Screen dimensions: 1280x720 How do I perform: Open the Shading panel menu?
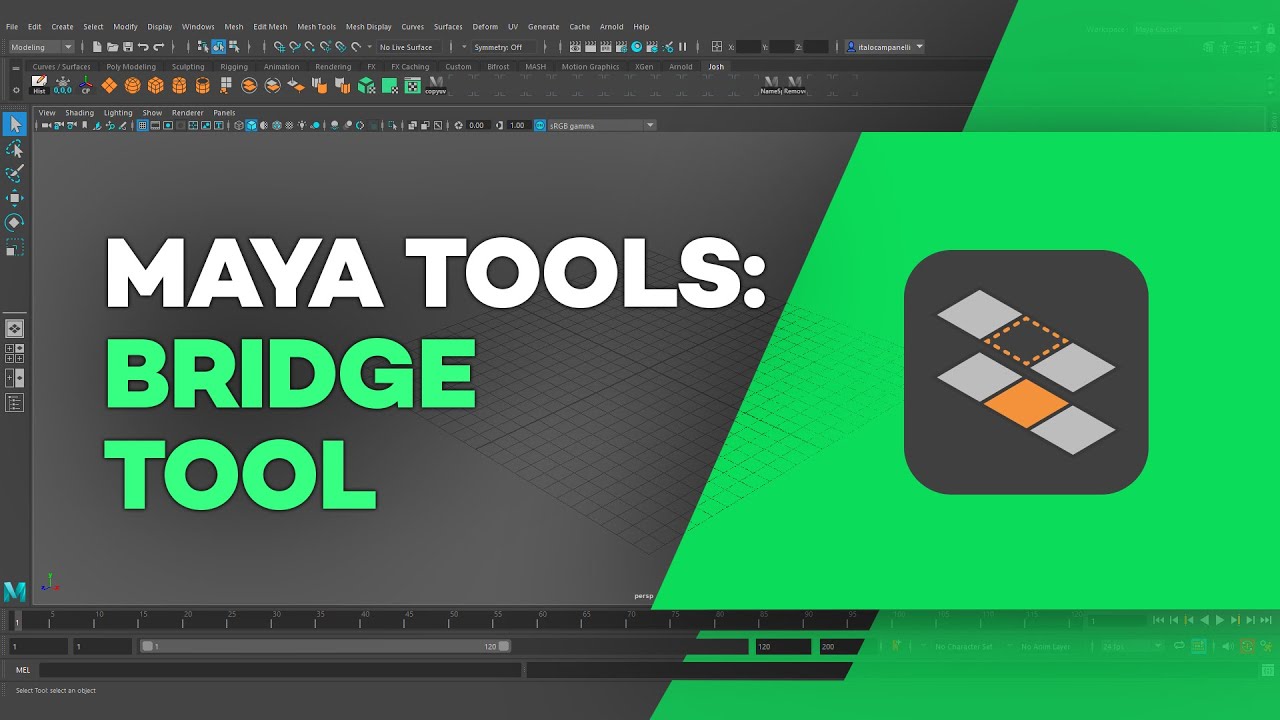click(x=79, y=113)
